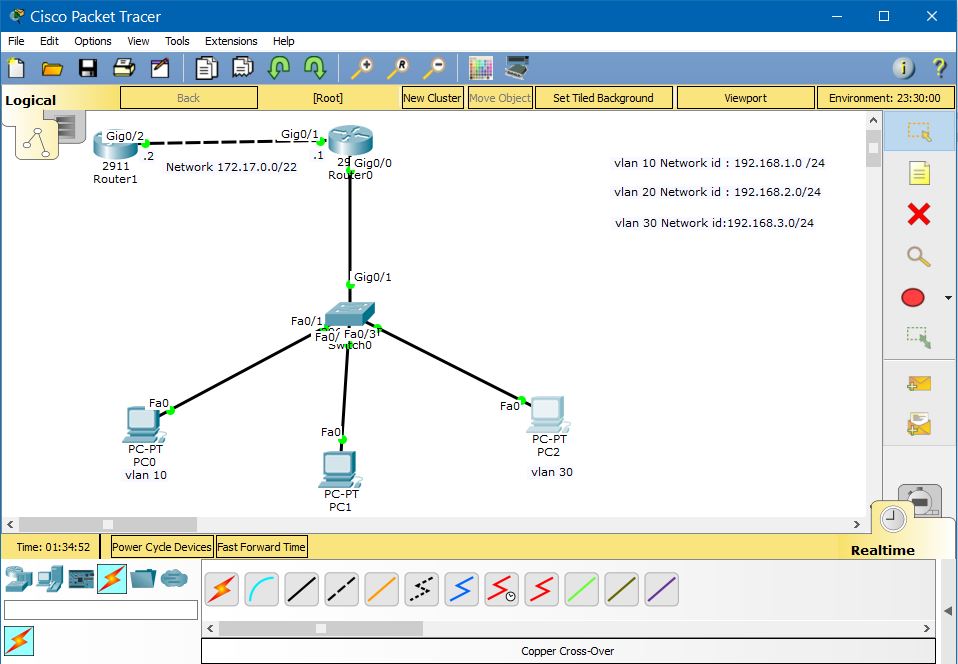The image size is (958, 664).
Task: Switch to the Logical workspace tab
Action: (x=31, y=100)
